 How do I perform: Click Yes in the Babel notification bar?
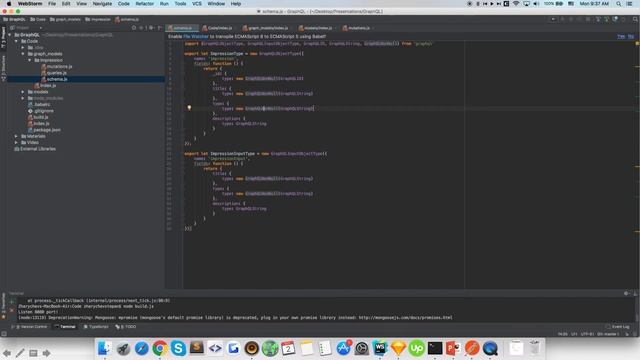click(621, 37)
